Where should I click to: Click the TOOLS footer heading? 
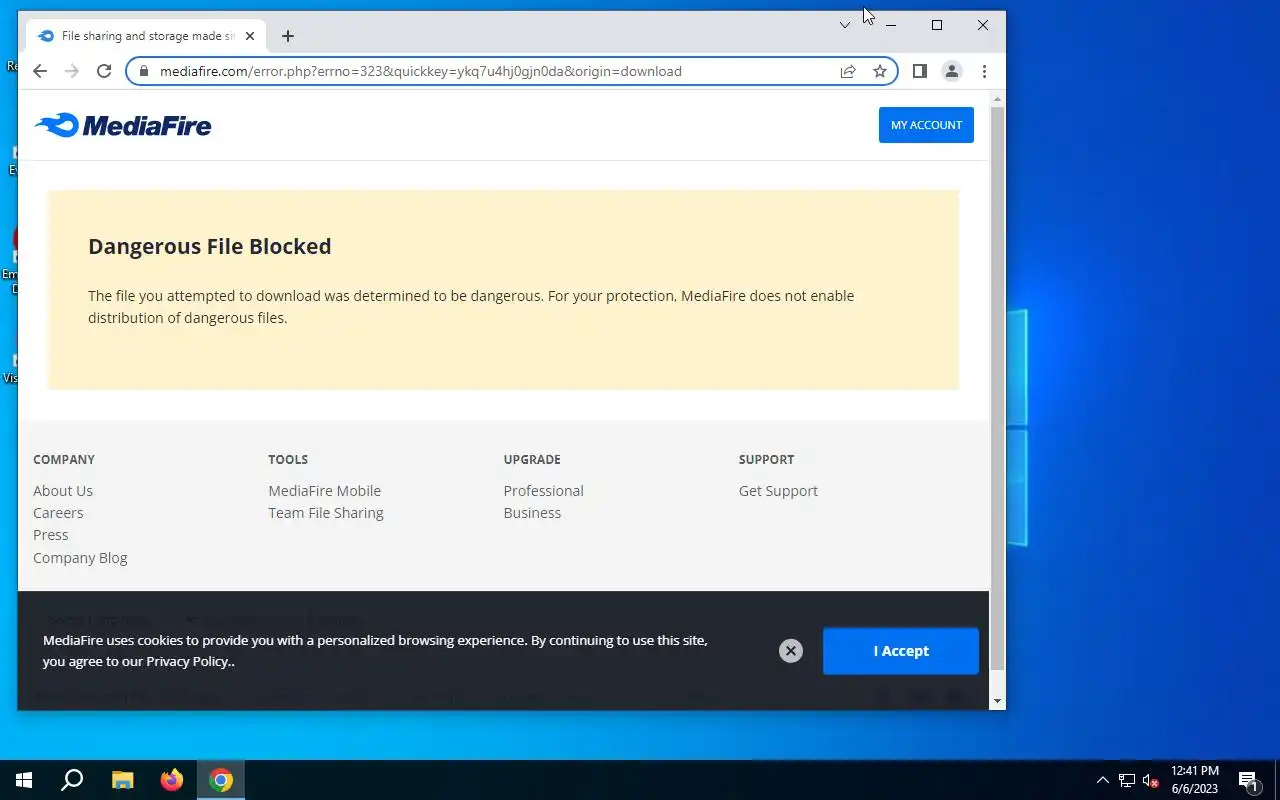click(x=288, y=460)
